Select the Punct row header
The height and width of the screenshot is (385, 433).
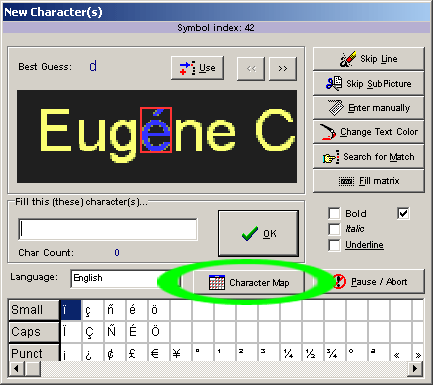pos(34,353)
